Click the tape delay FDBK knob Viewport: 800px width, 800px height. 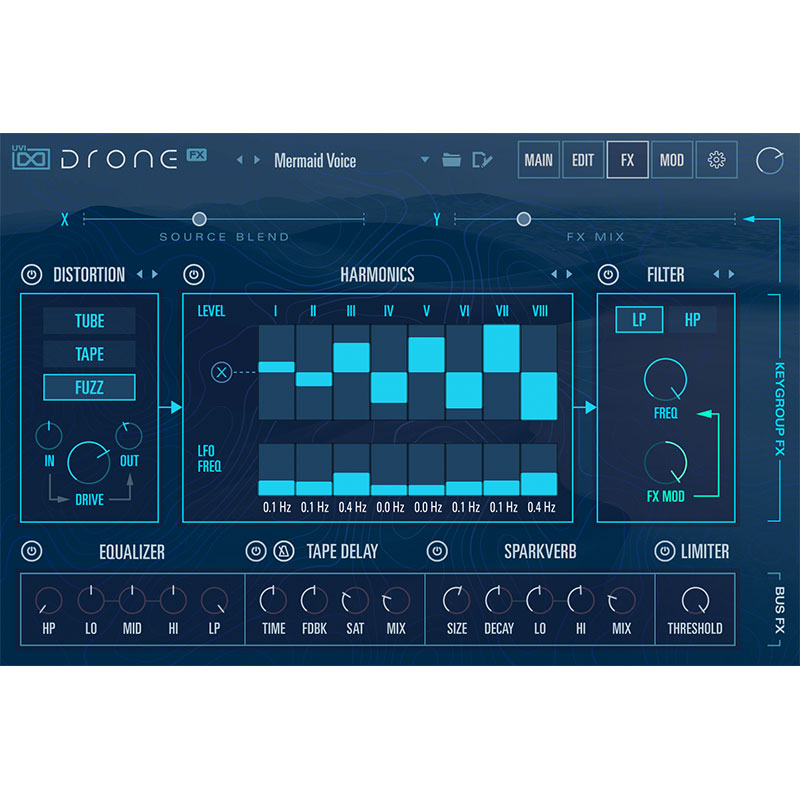tap(314, 601)
